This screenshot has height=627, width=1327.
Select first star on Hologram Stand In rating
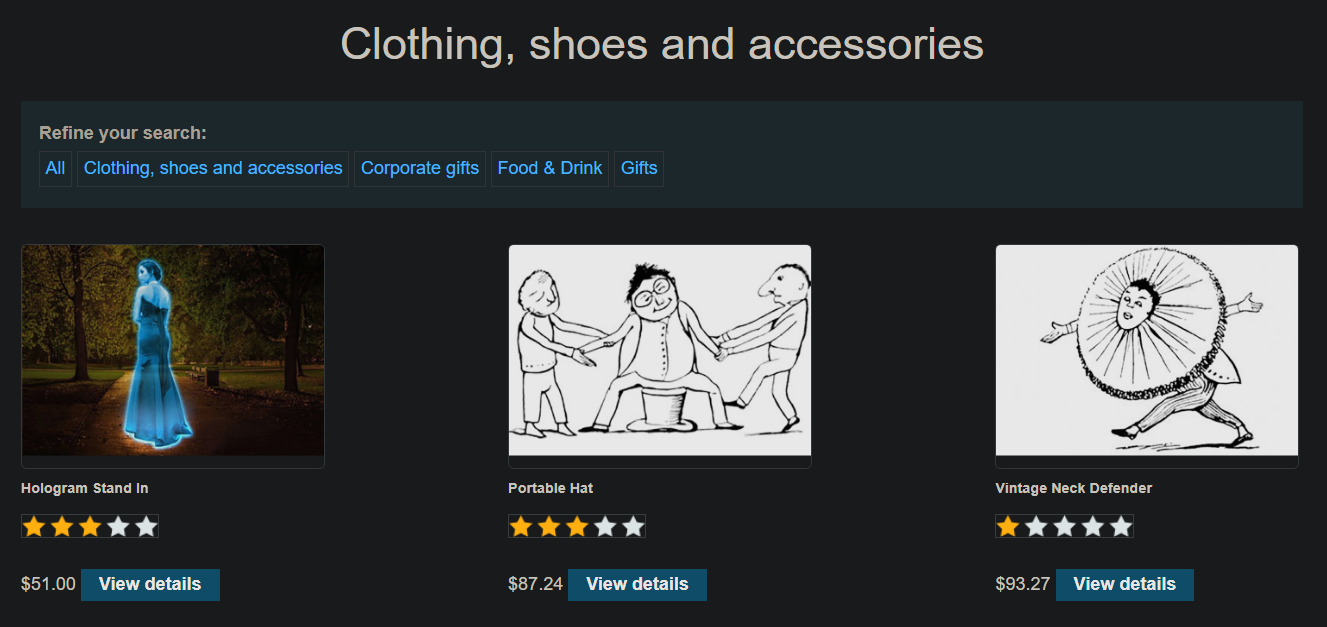pyautogui.click(x=34, y=526)
